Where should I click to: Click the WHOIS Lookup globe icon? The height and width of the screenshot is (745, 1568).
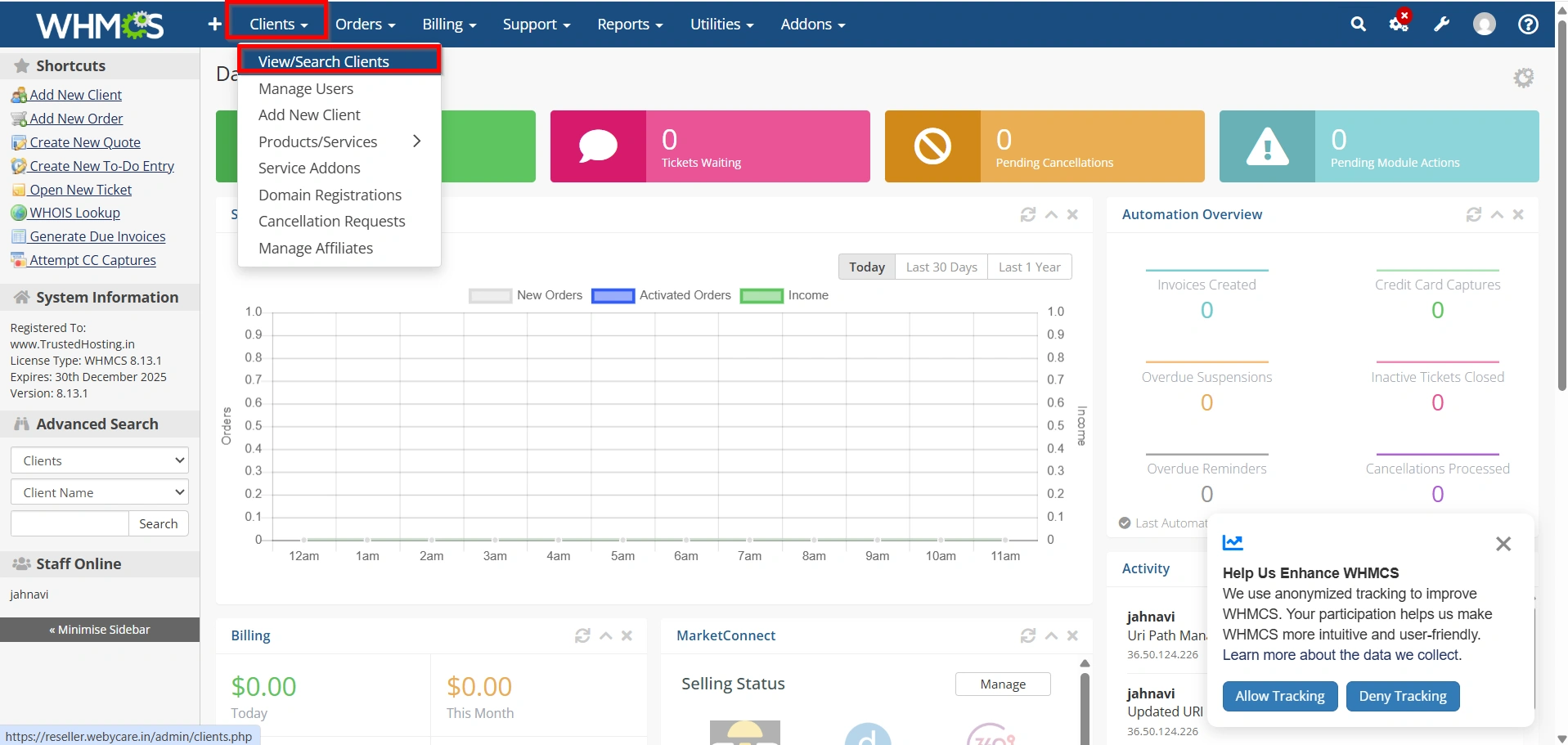tap(19, 213)
